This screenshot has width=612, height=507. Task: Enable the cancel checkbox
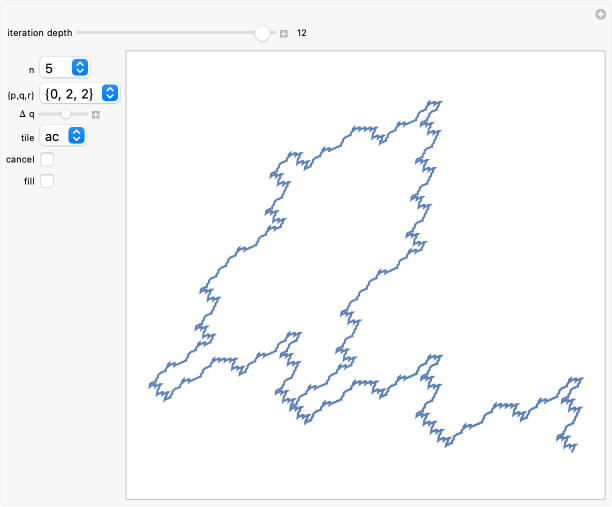click(47, 160)
